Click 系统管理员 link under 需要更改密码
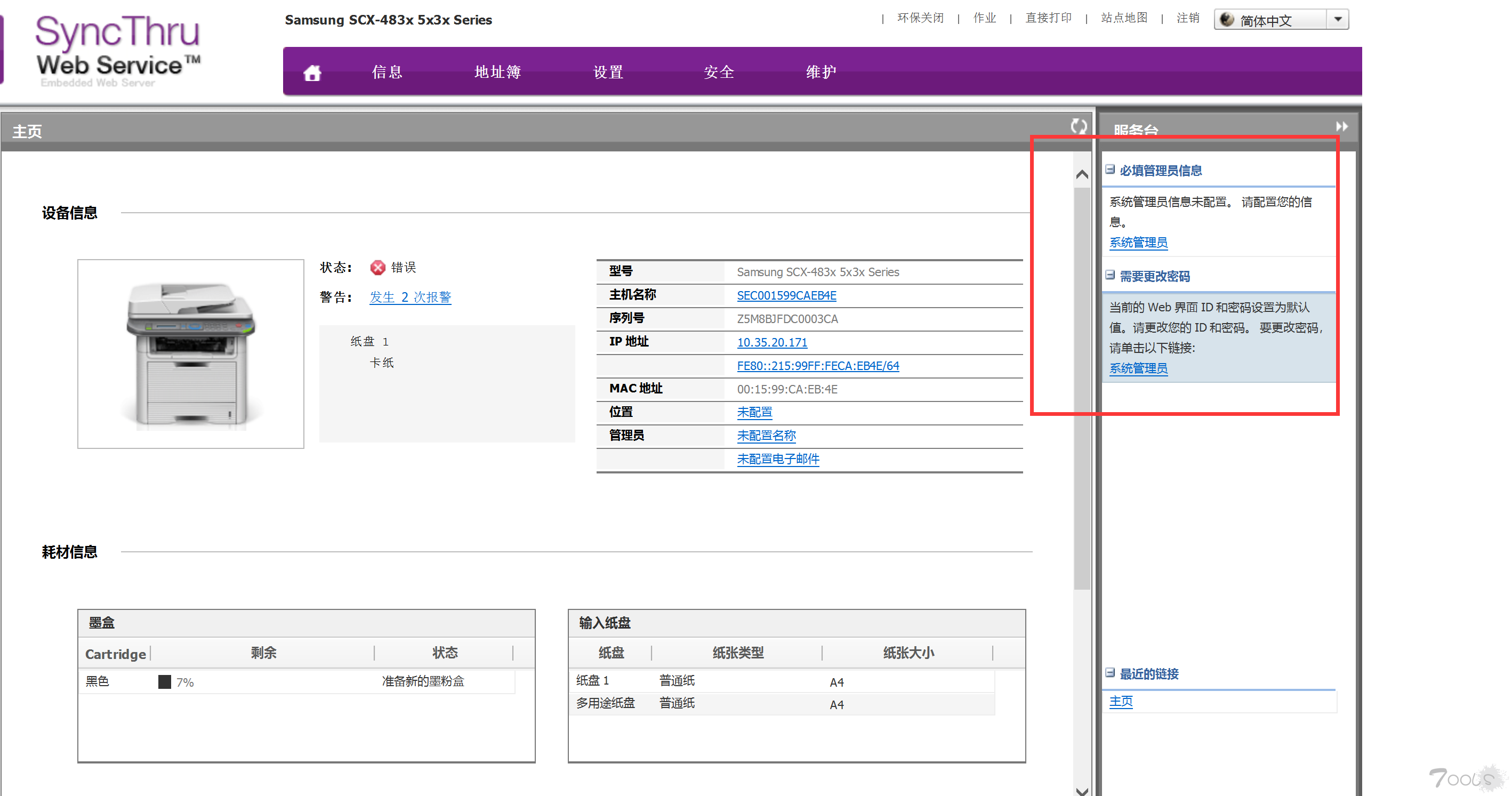 (x=1138, y=368)
